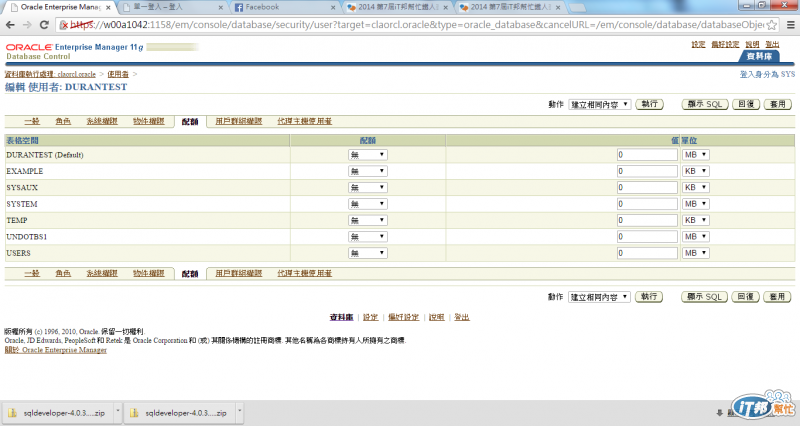Screen dimensions: 800x426
Task: Click the value field for USERS tablespace
Action: point(647,253)
